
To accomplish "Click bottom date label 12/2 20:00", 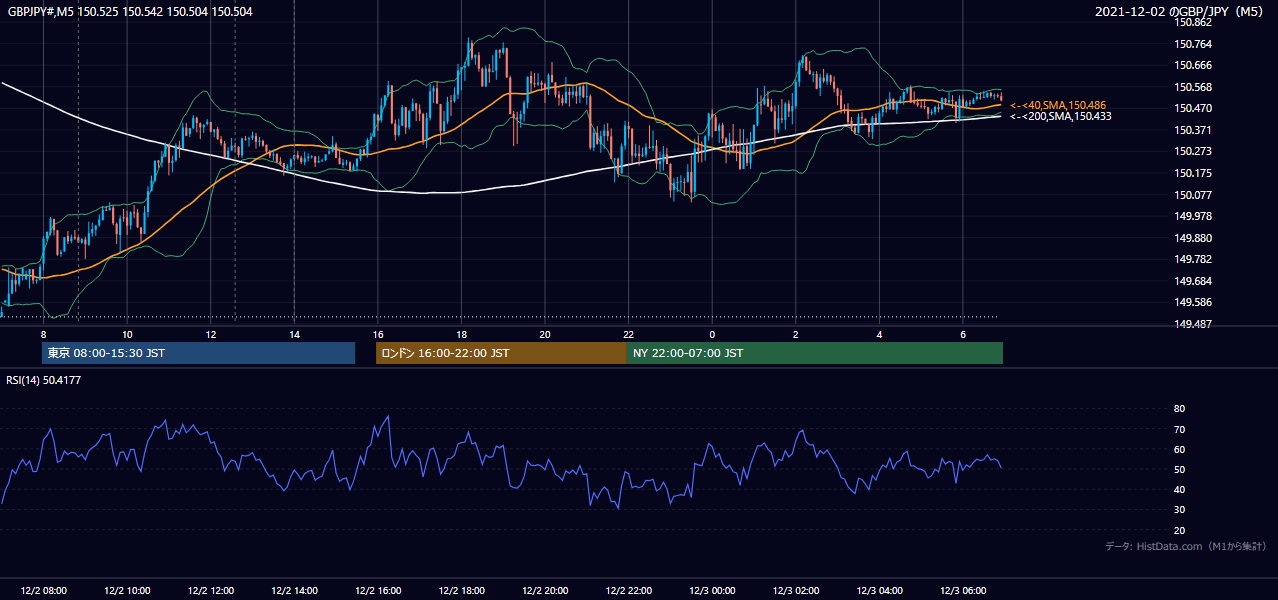I will (x=545, y=591).
